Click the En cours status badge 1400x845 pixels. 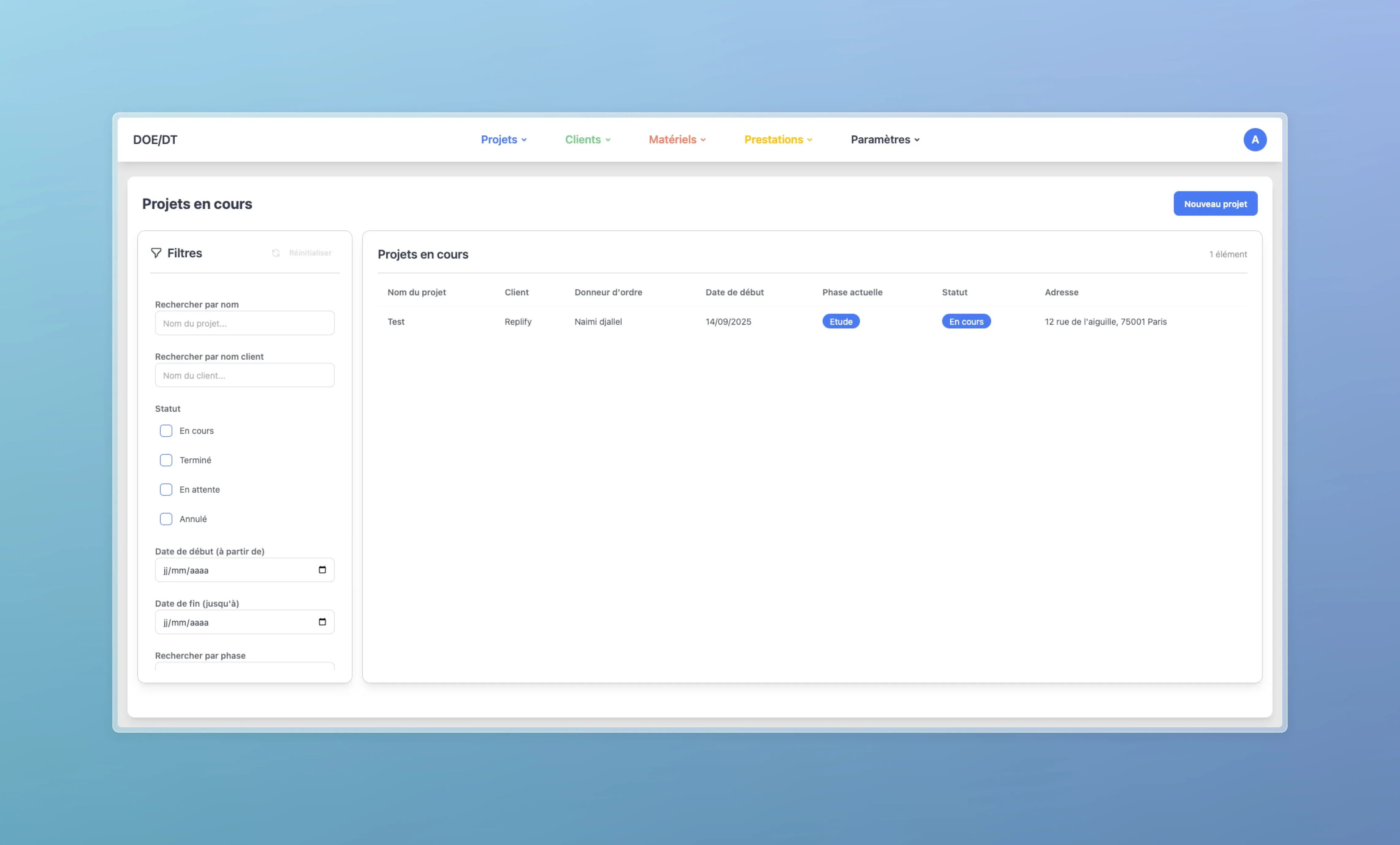tap(965, 321)
